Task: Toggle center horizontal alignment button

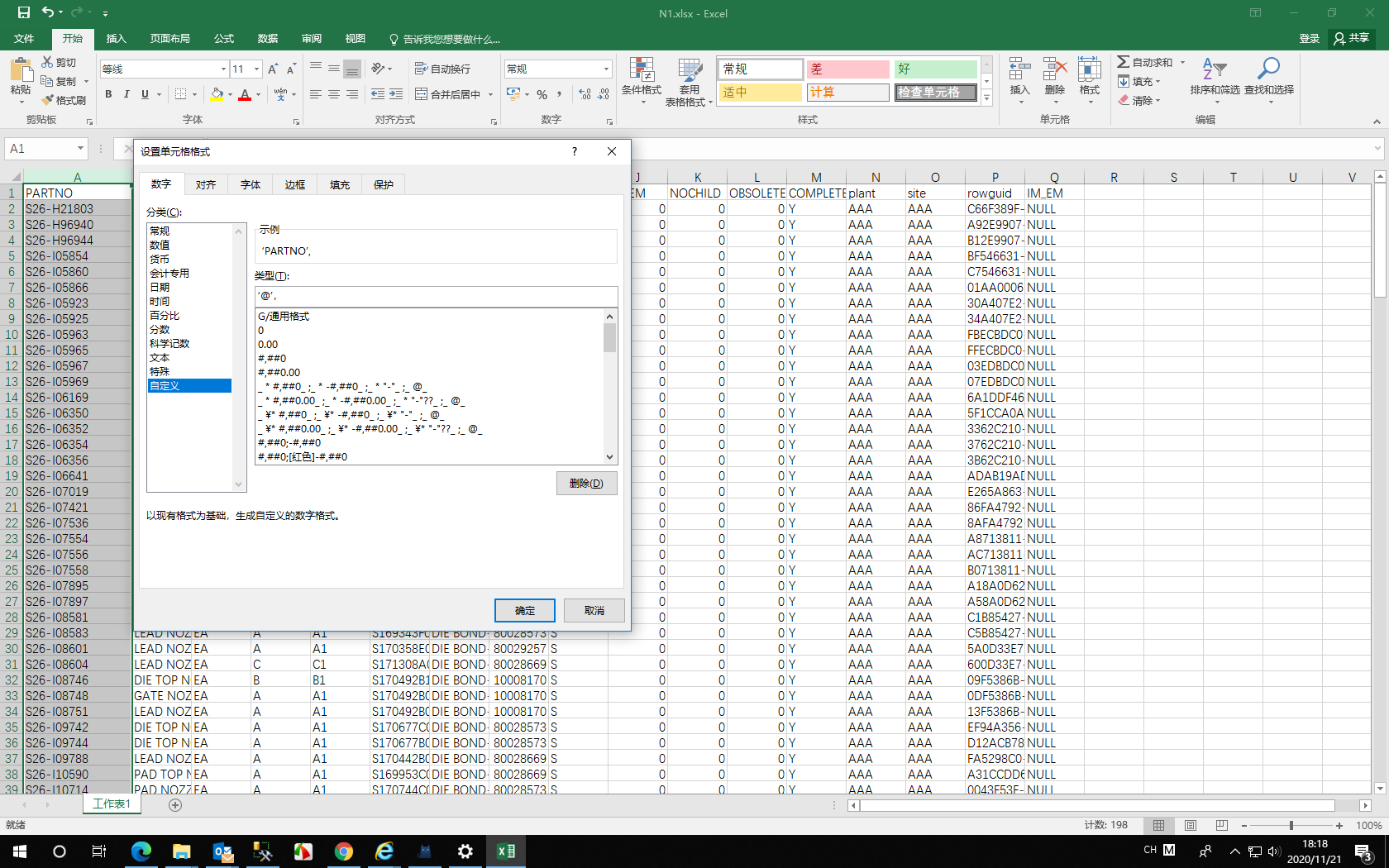Action: [334, 94]
